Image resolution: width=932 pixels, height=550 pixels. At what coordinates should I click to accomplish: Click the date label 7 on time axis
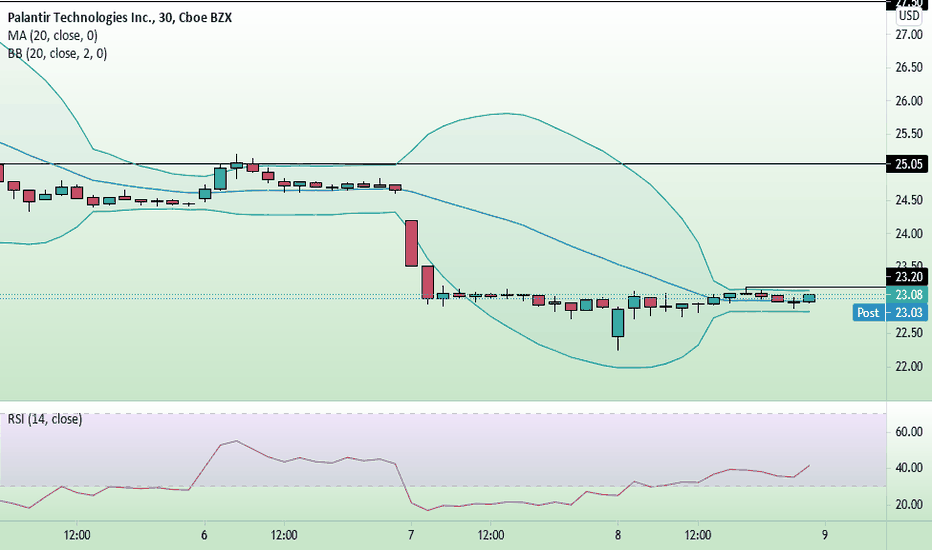(x=411, y=535)
